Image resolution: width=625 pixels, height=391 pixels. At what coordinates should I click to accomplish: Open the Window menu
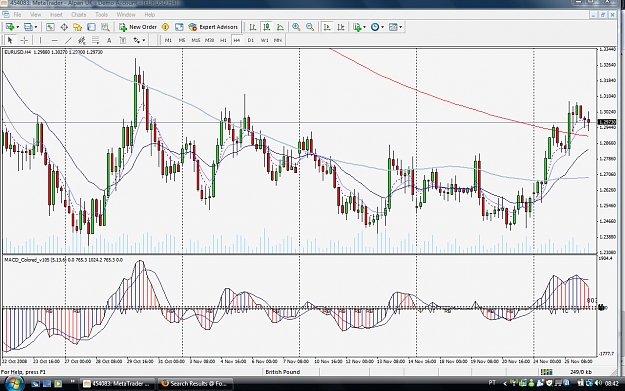pyautogui.click(x=126, y=15)
